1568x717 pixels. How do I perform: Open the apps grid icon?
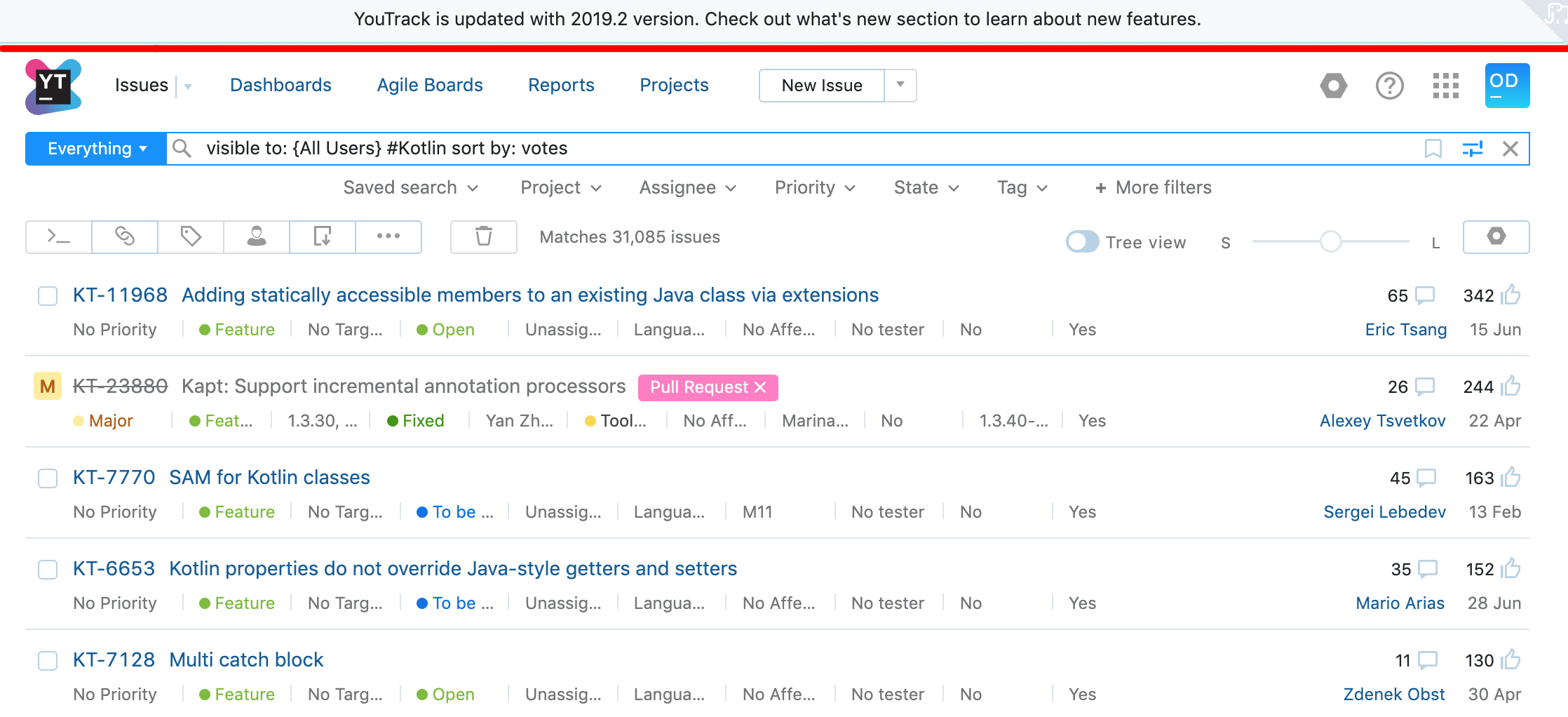pyautogui.click(x=1445, y=86)
